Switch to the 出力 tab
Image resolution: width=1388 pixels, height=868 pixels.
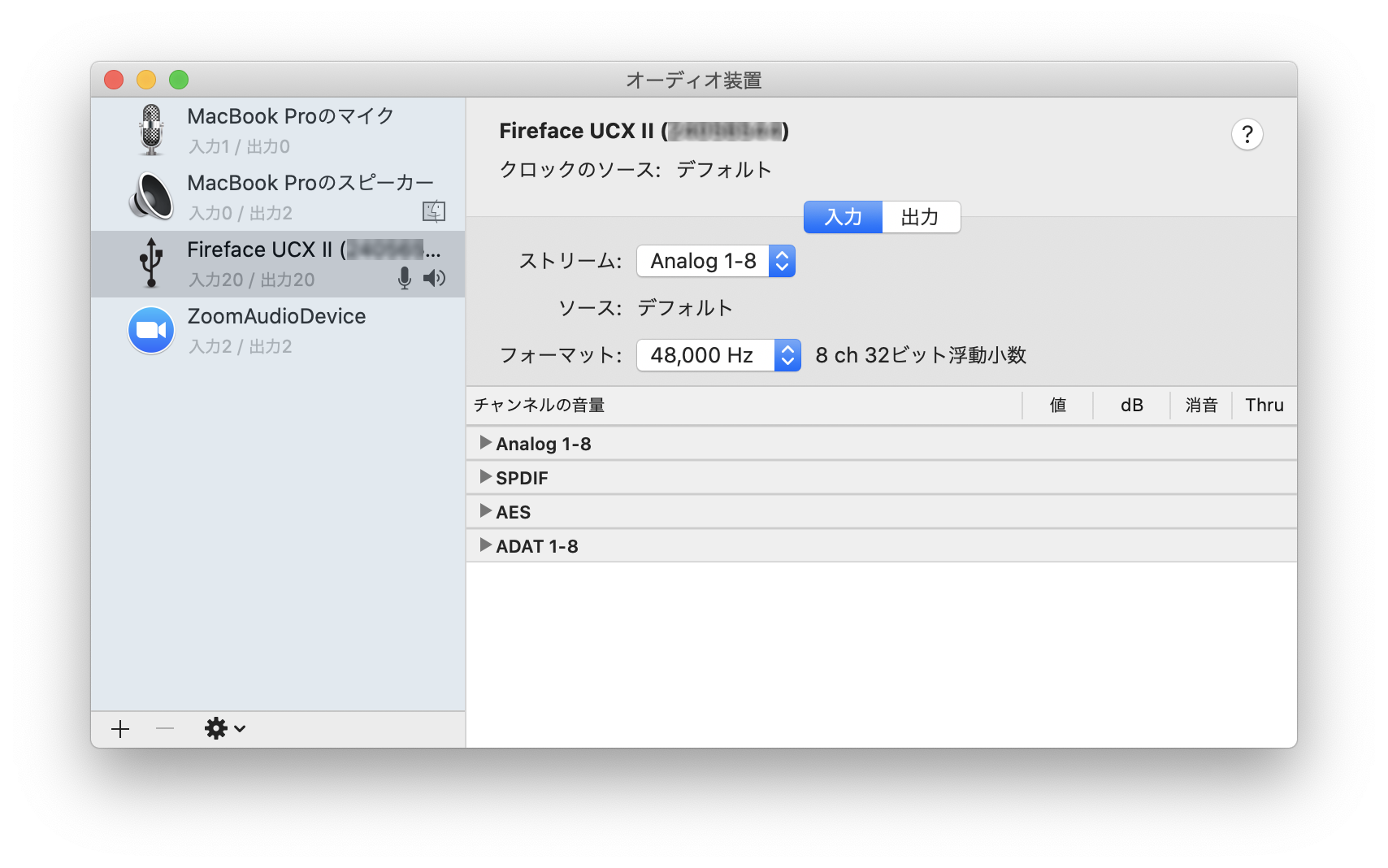click(x=920, y=217)
